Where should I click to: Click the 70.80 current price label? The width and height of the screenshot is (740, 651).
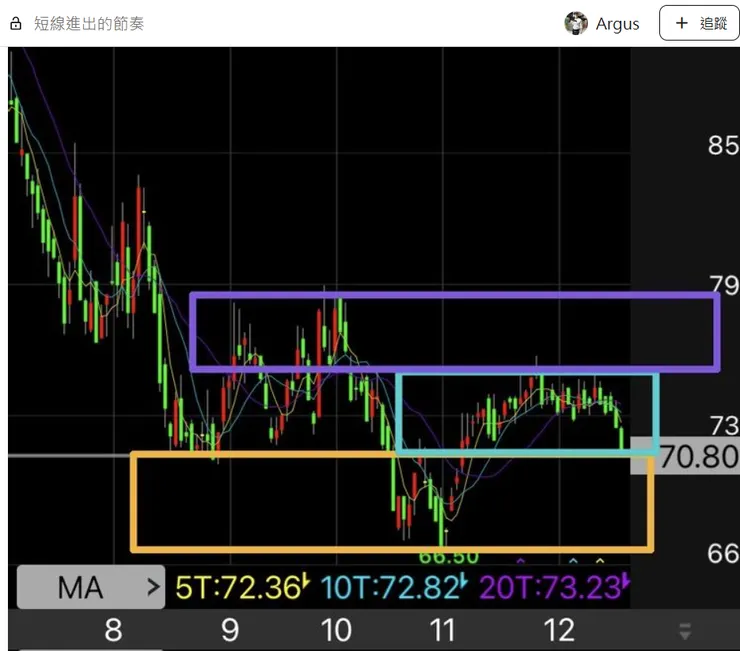click(x=685, y=456)
